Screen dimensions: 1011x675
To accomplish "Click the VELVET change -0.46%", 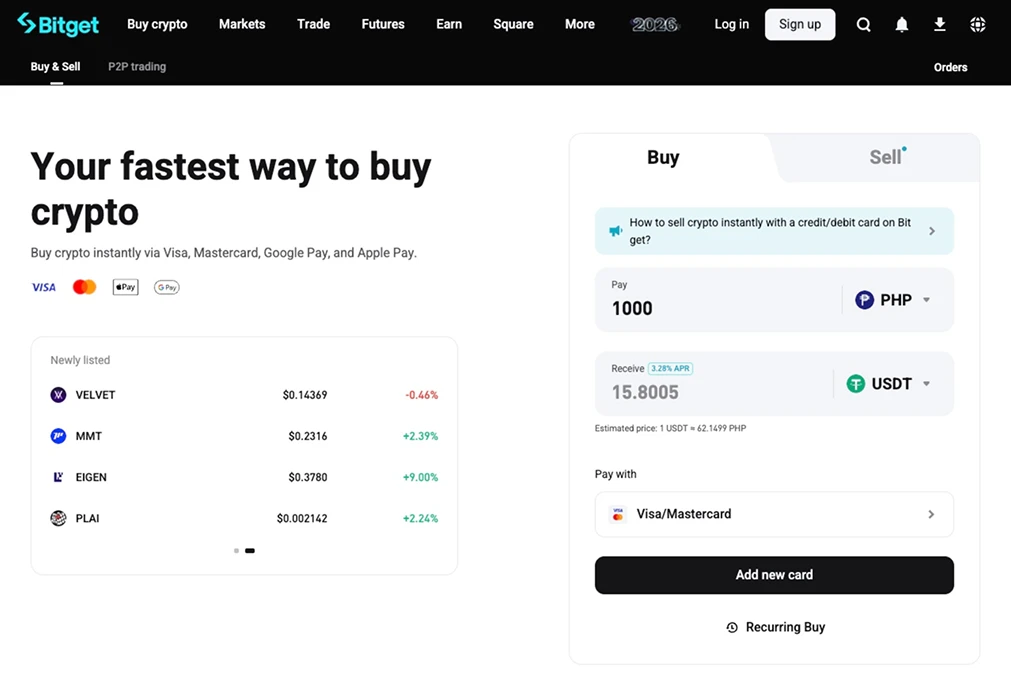I will tap(422, 395).
